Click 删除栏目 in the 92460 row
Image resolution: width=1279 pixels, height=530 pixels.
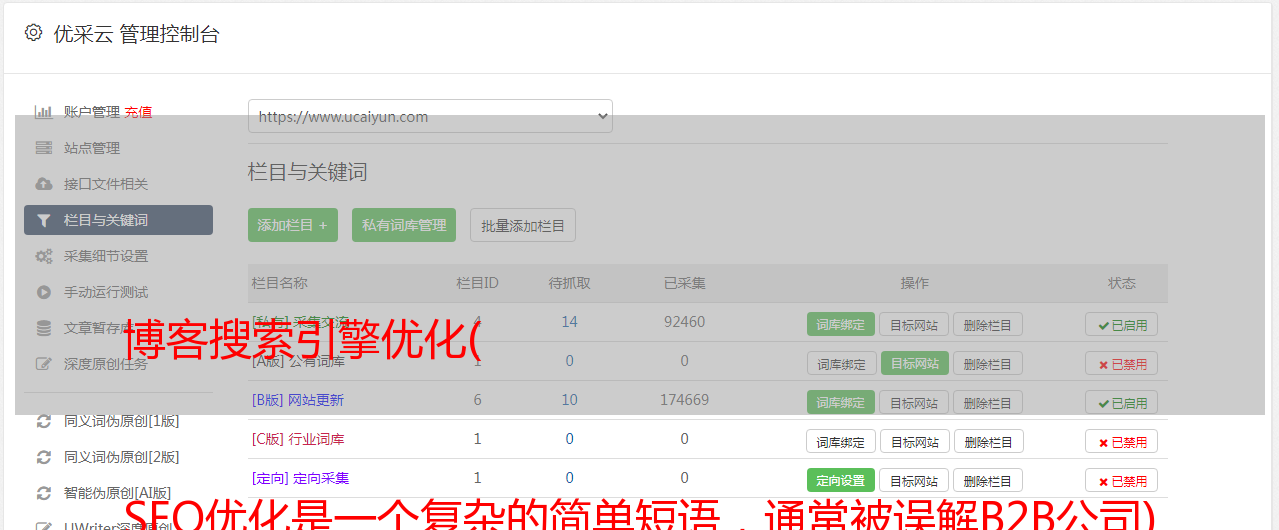coord(988,324)
